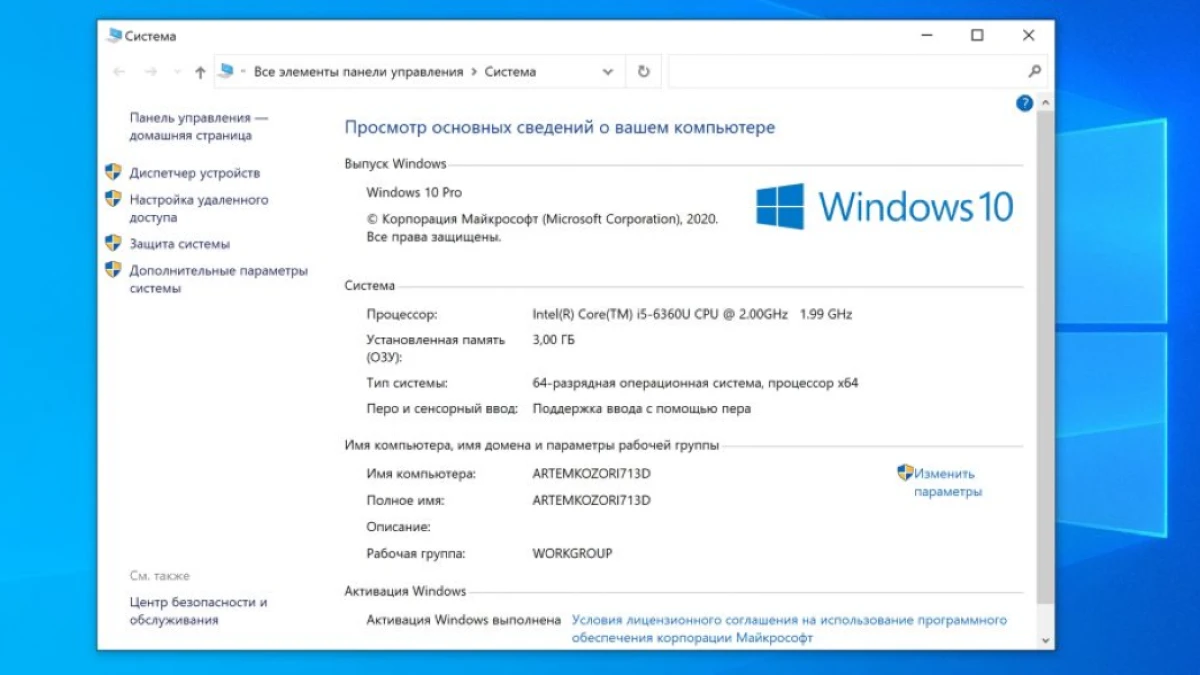The width and height of the screenshot is (1200, 675).
Task: Go up one level with Up arrow
Action: pos(200,72)
